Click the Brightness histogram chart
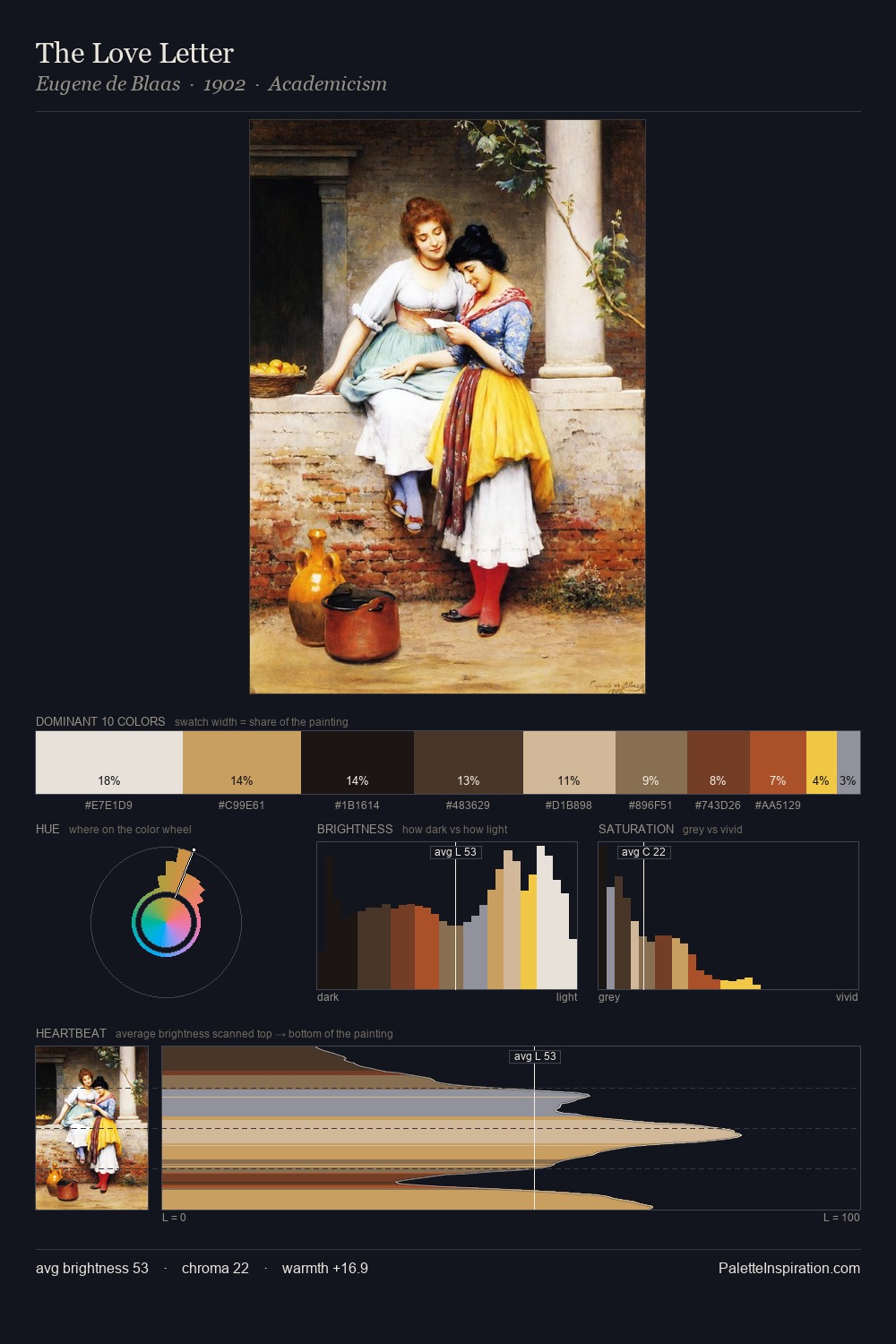896x1344 pixels. tap(447, 916)
